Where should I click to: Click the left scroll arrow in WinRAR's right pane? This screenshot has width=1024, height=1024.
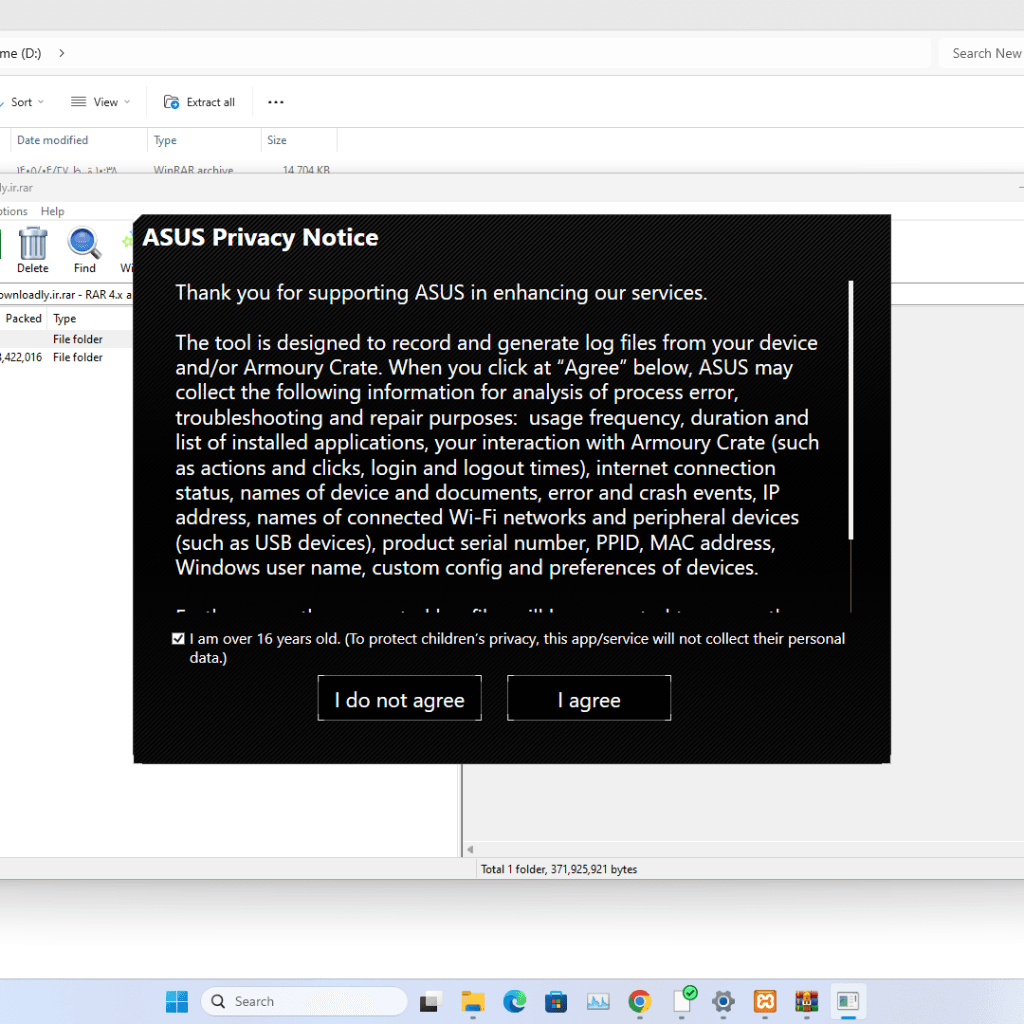point(470,850)
